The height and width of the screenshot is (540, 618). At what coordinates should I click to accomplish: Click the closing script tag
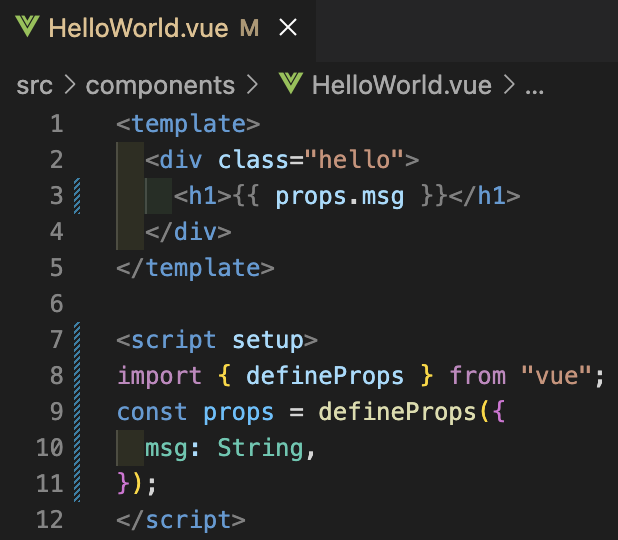tap(181, 520)
